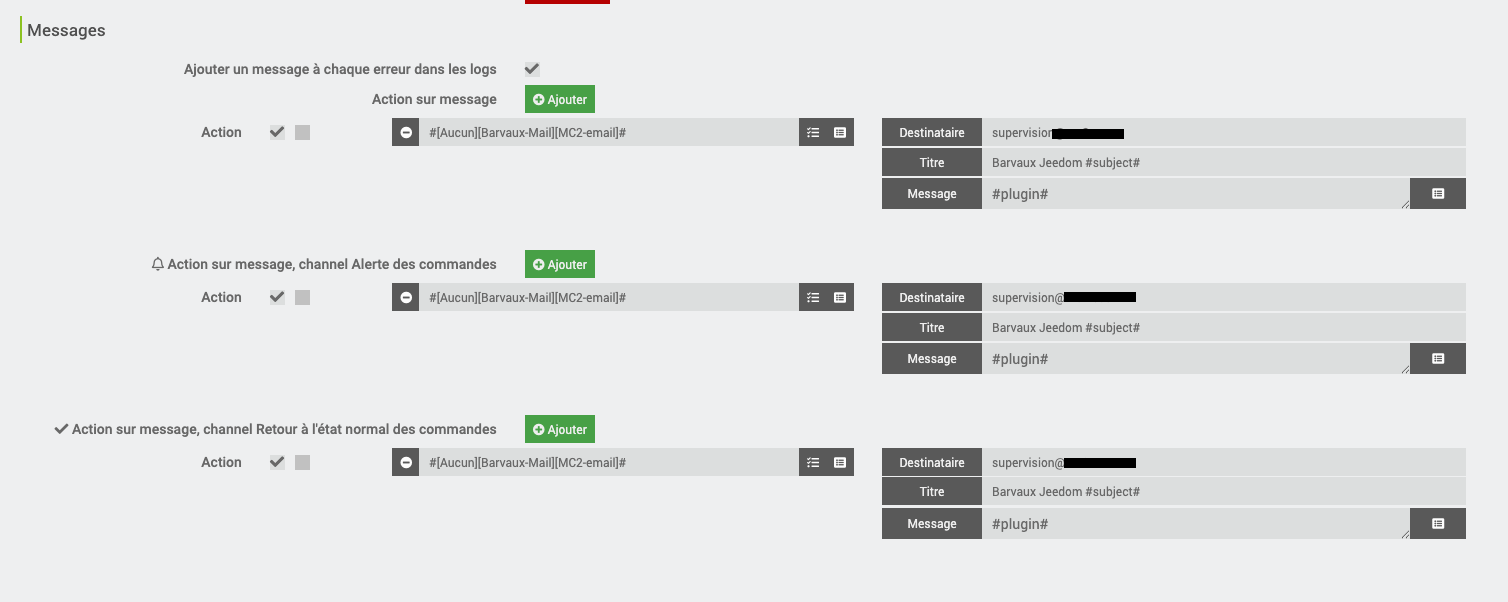Toggle 'Ajouter un message à chaque erreur dans les logs'

pos(532,69)
